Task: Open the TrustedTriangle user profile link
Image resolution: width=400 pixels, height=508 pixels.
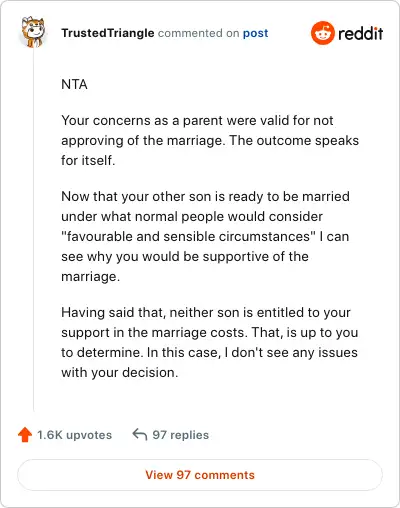Action: coord(108,33)
